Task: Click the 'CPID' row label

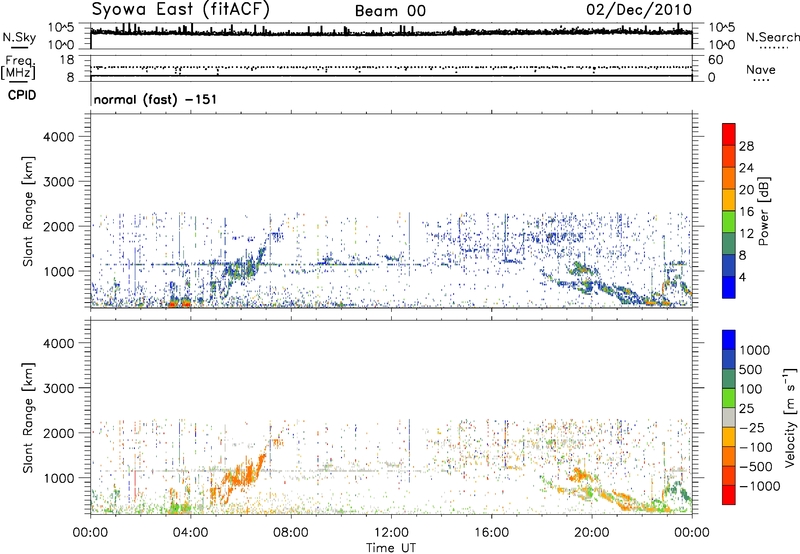Action: pos(22,95)
